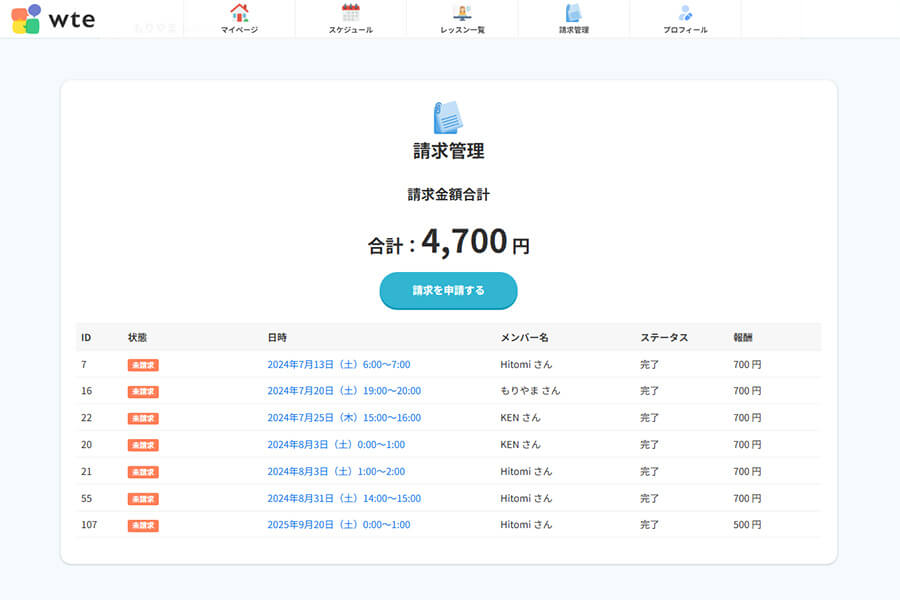This screenshot has width=900, height=600.
Task: Select the レッスン一覧 lesson list icon
Action: (x=460, y=14)
